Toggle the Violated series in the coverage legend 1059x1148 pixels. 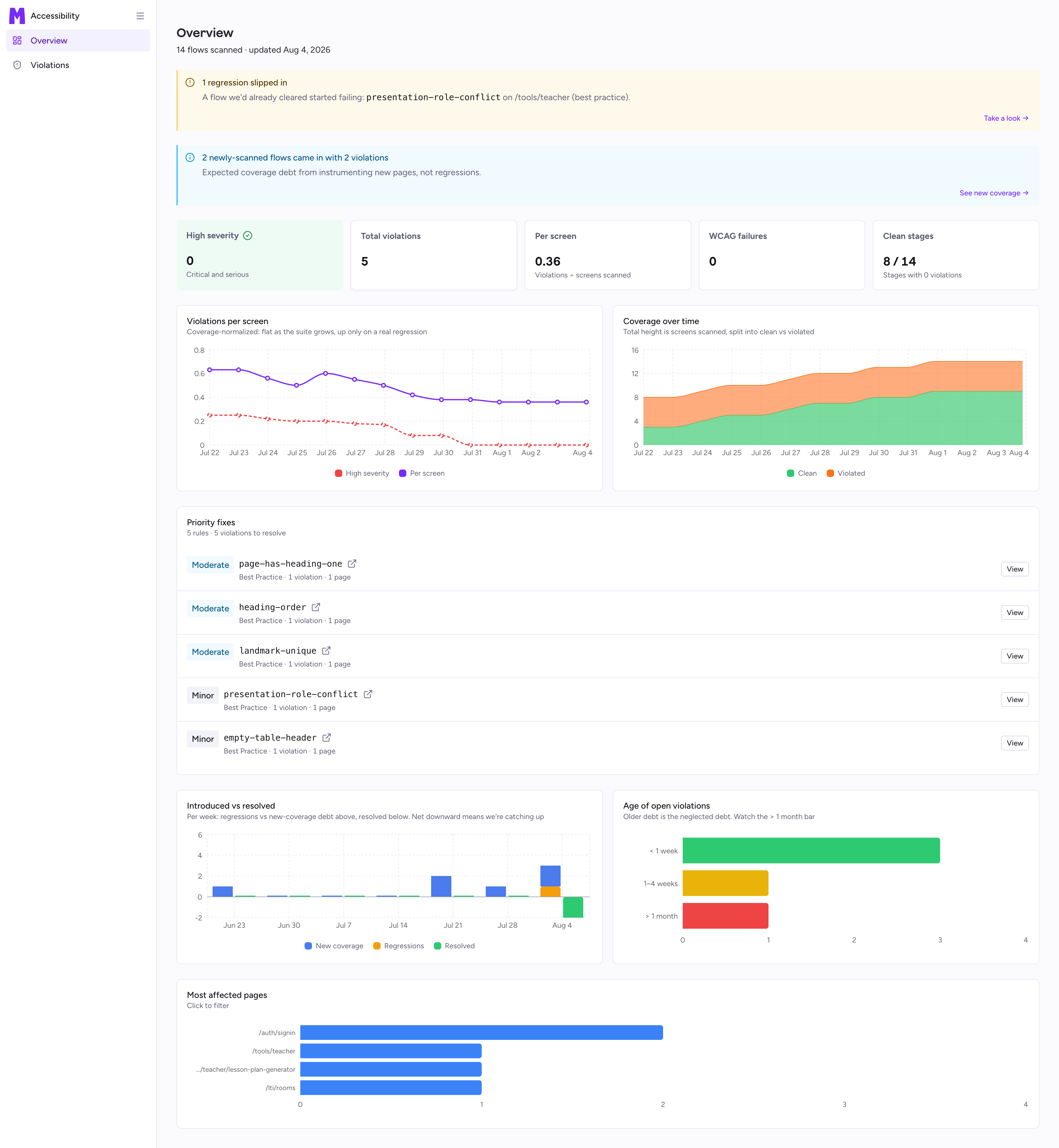[x=846, y=473]
